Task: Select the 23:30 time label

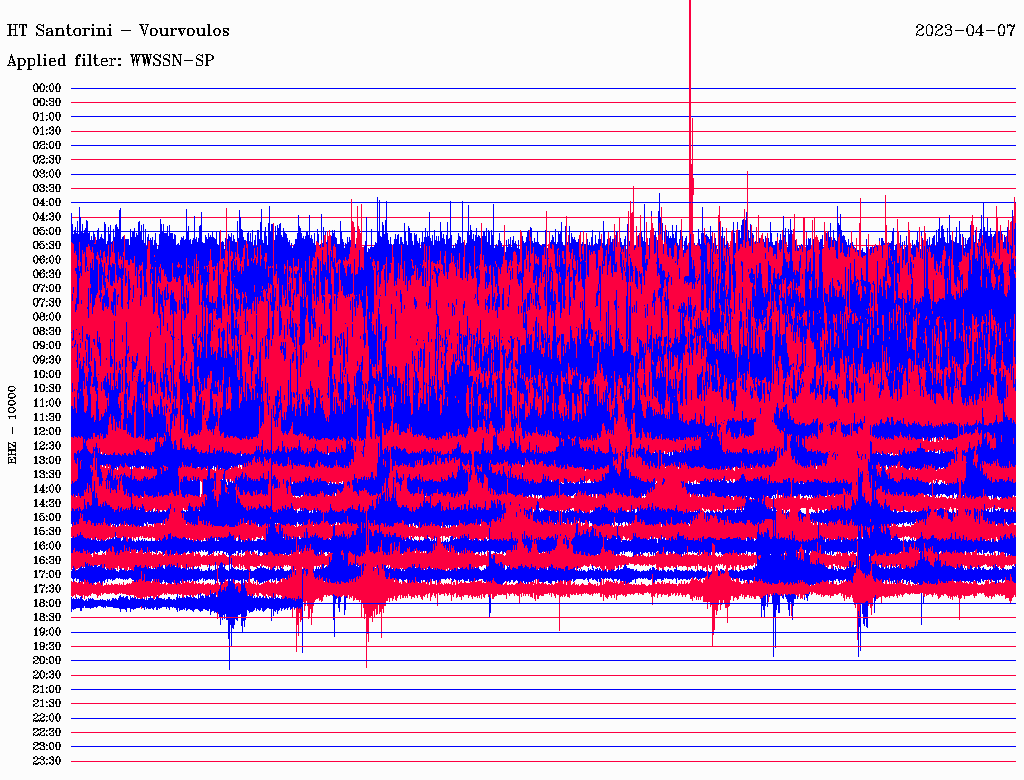Action: pyautogui.click(x=47, y=760)
